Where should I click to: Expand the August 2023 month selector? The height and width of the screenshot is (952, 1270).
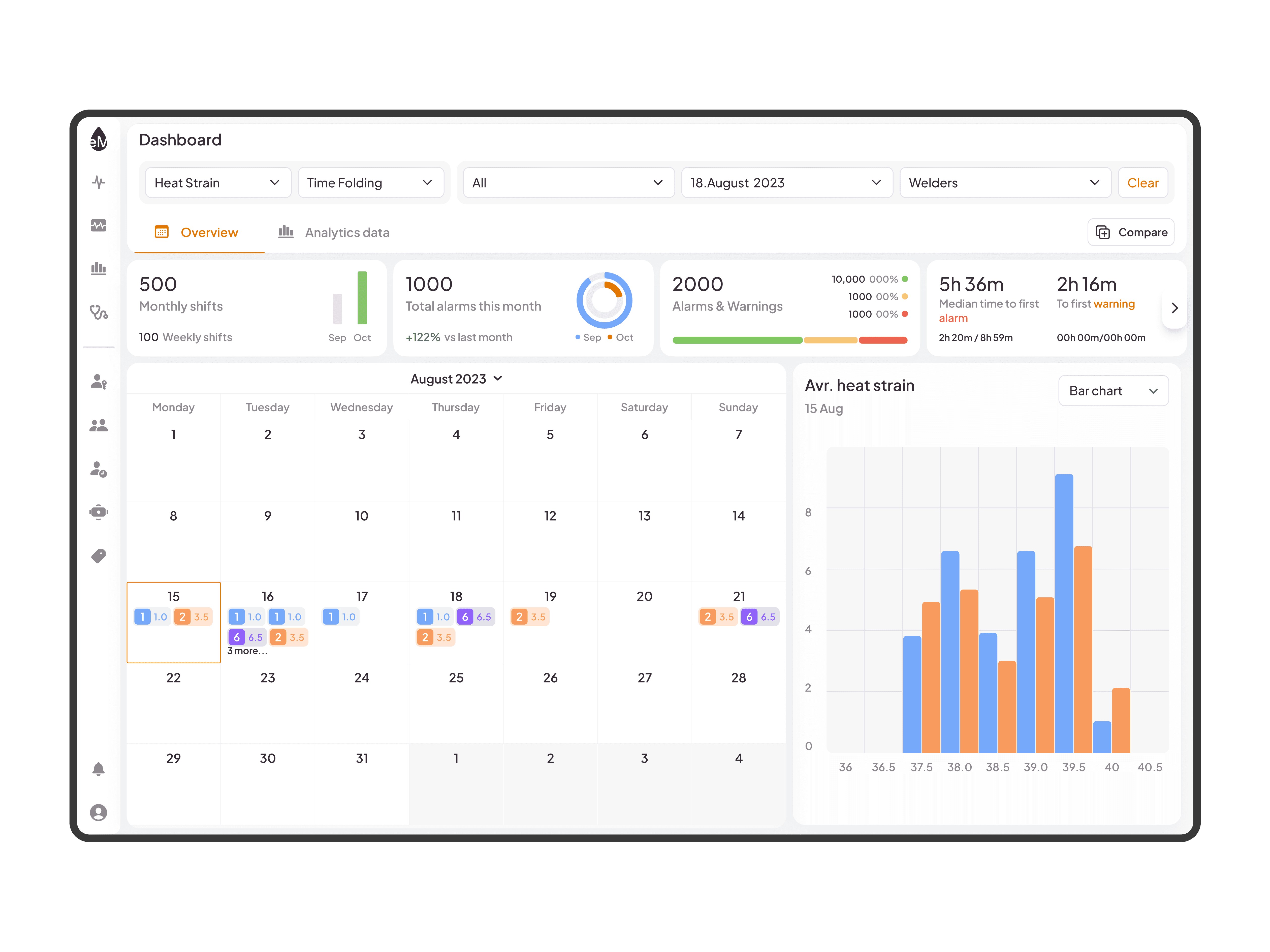pyautogui.click(x=456, y=379)
